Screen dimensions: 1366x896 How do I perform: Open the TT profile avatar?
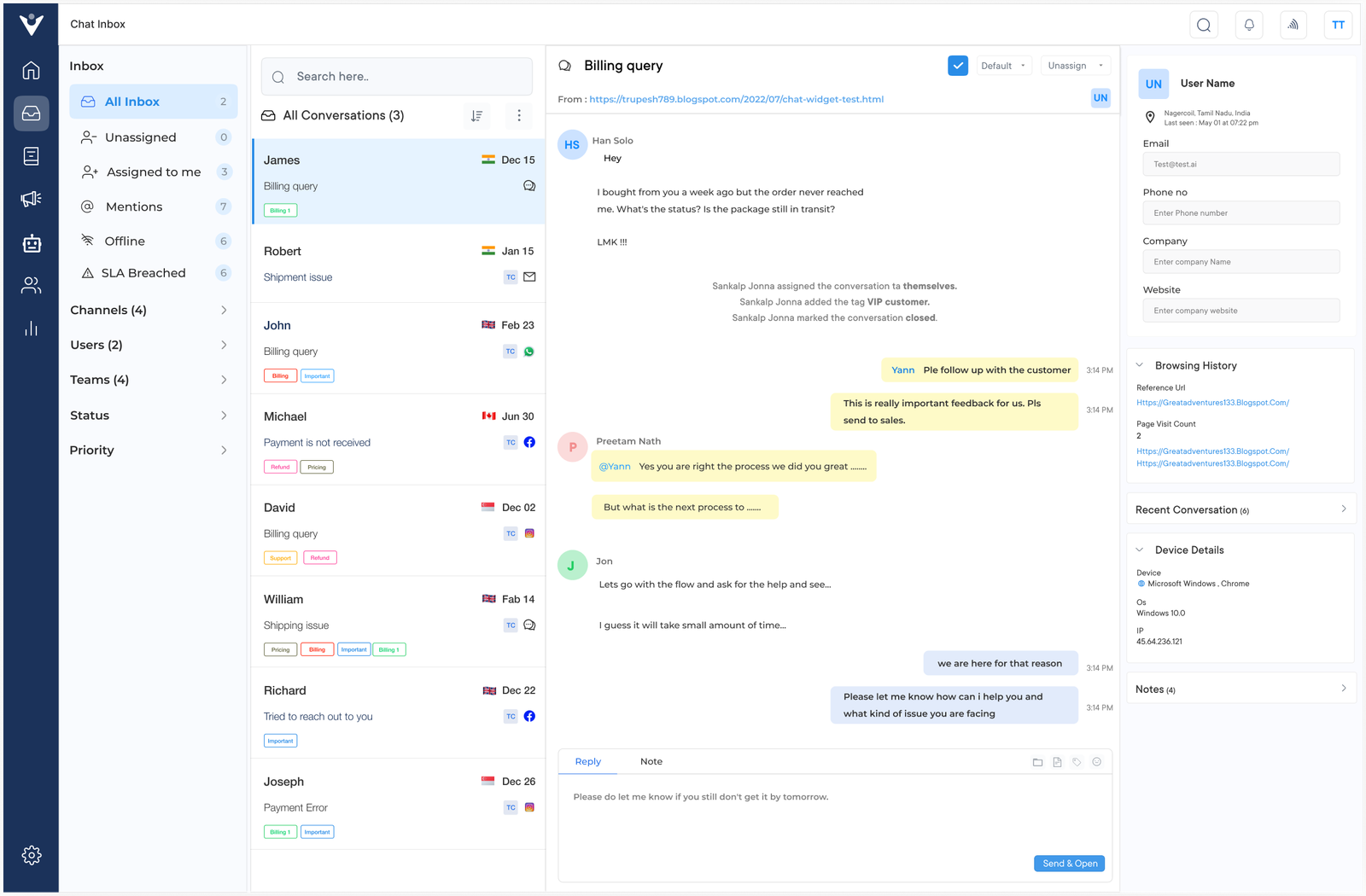1339,25
